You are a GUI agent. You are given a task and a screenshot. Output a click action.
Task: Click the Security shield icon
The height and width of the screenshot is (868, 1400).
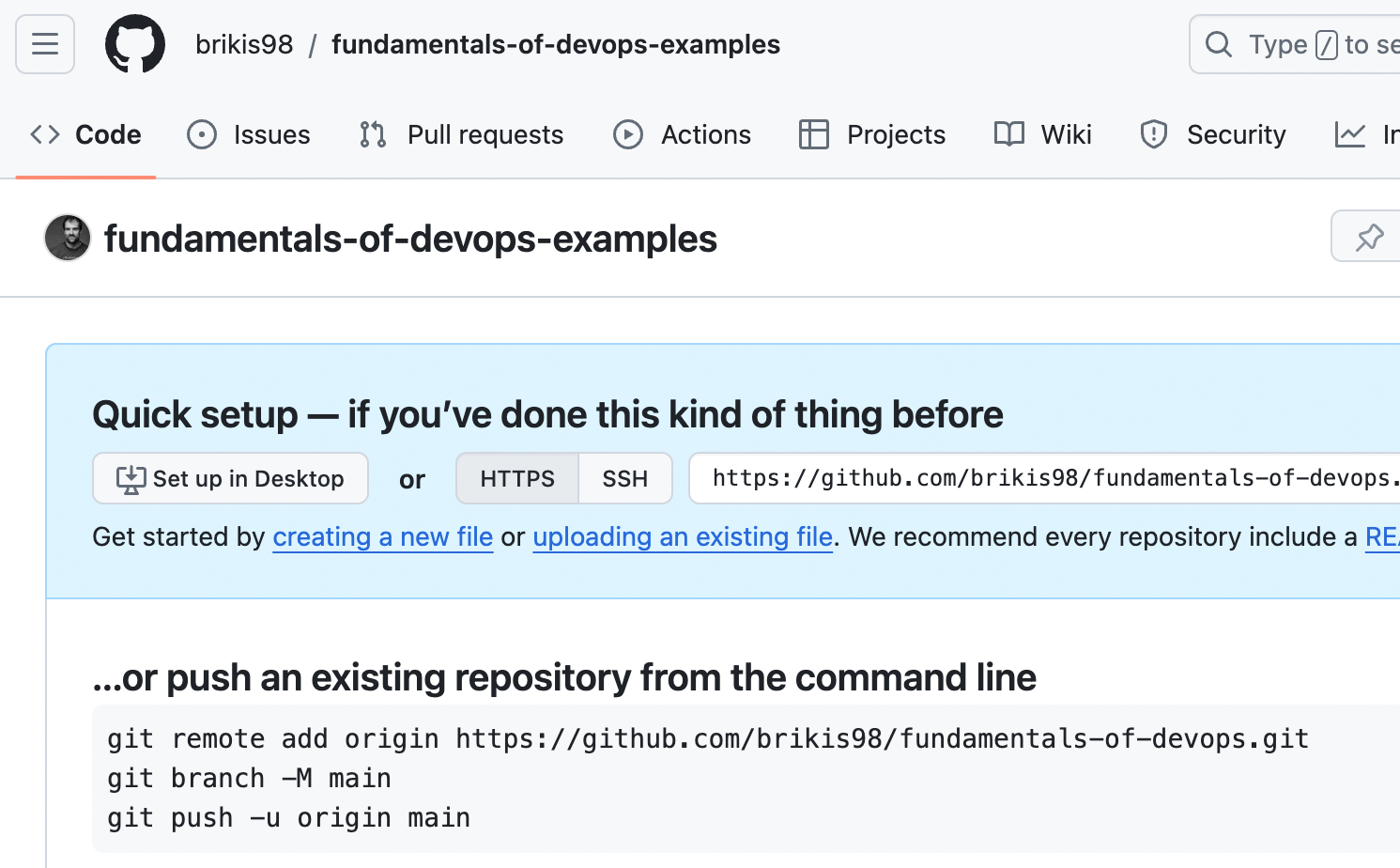(1154, 134)
